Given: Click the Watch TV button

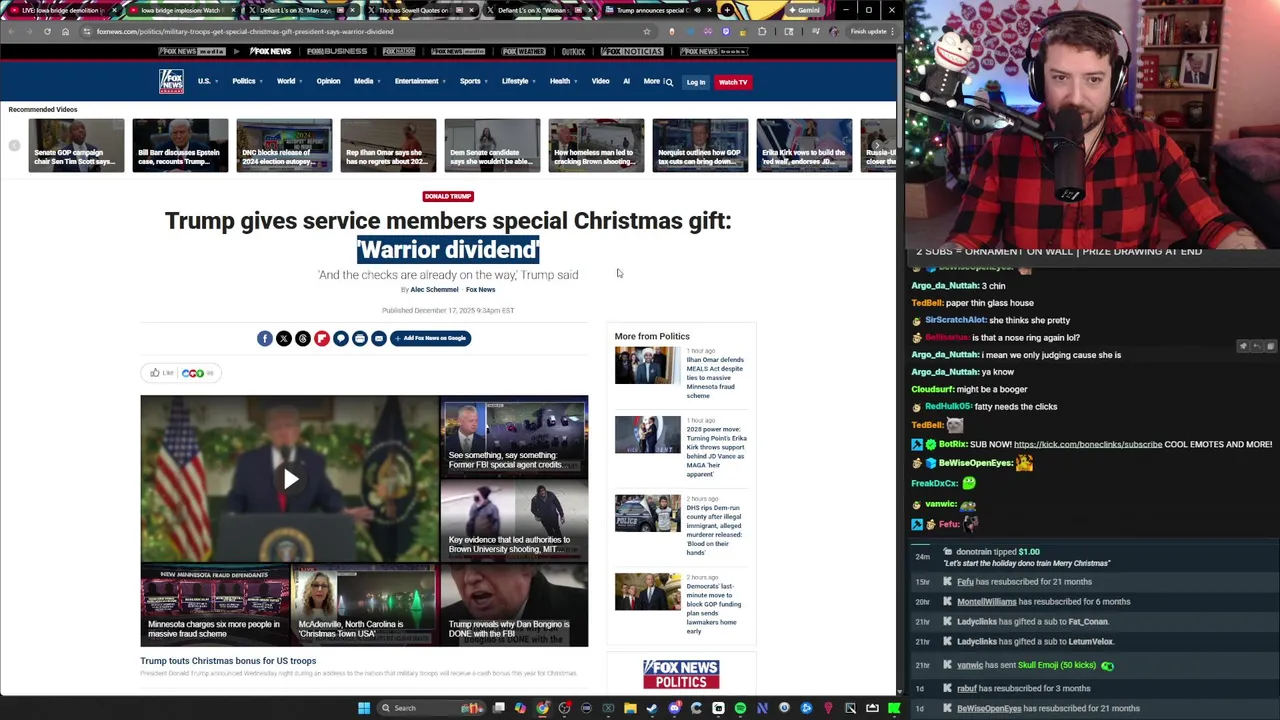Looking at the screenshot, I should point(733,82).
